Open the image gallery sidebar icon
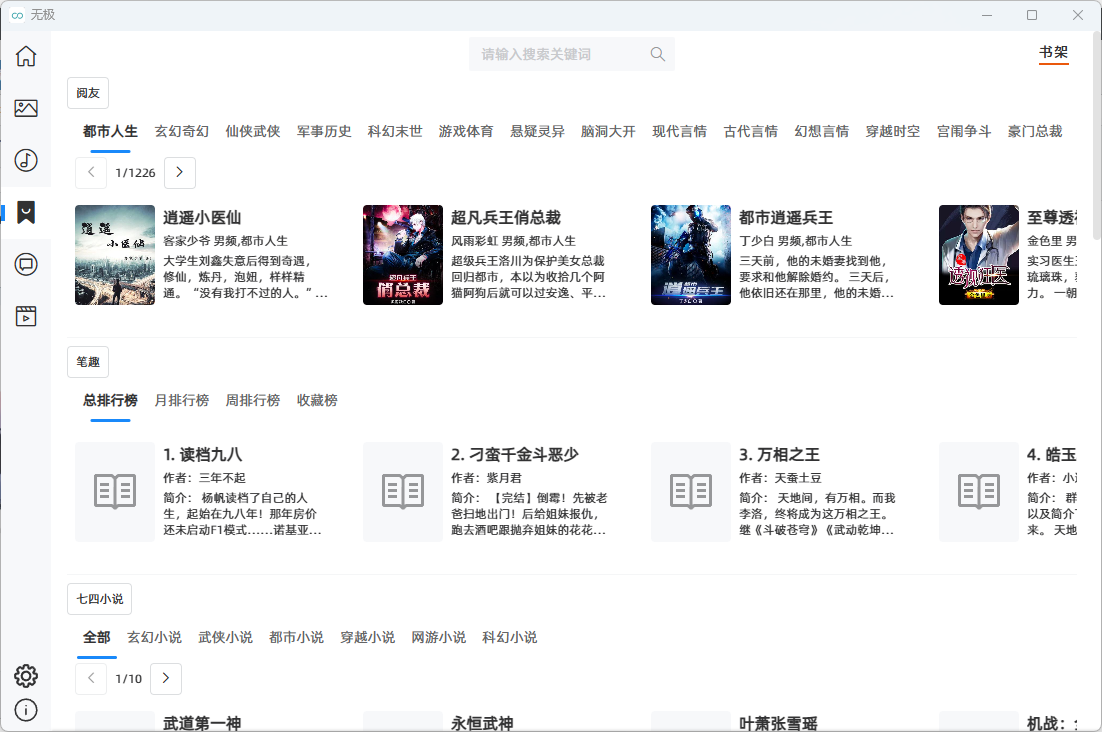 click(x=26, y=108)
